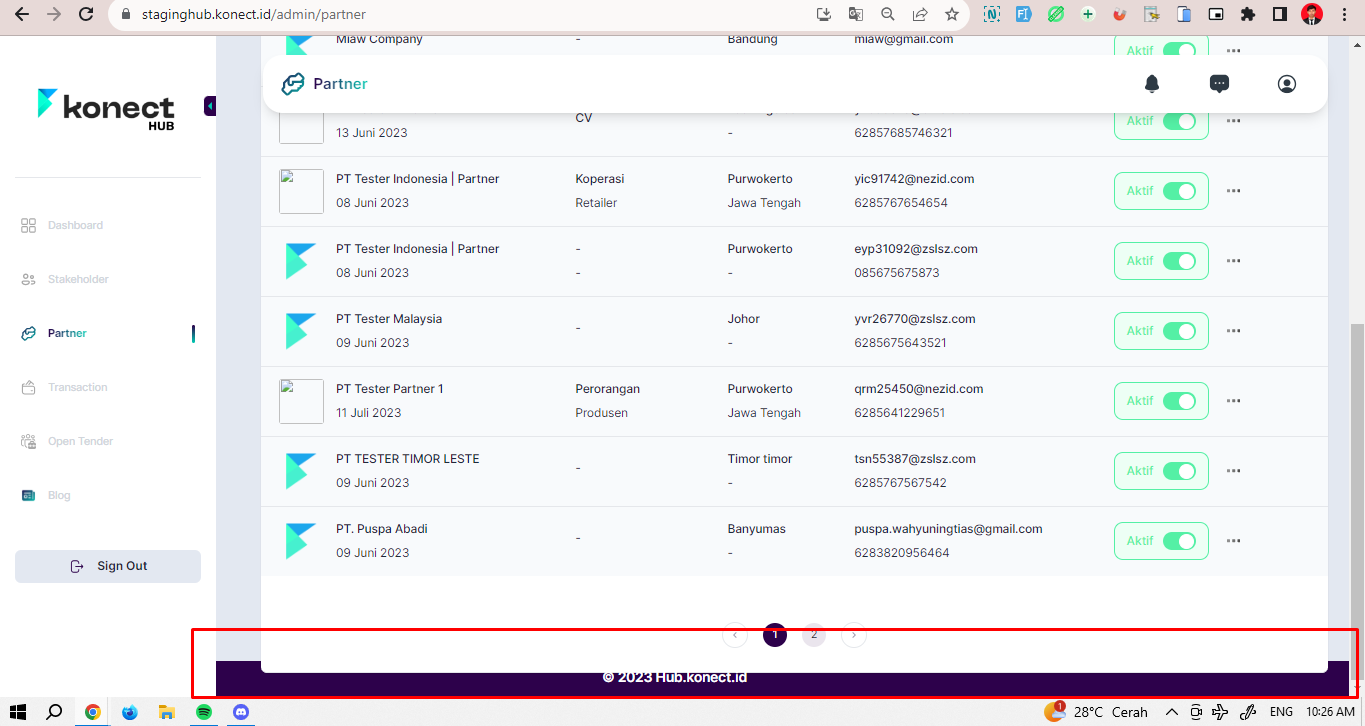Click the taskbar clock showing 10:26 AM
Screen dimensions: 1365x726
pos(1330,712)
